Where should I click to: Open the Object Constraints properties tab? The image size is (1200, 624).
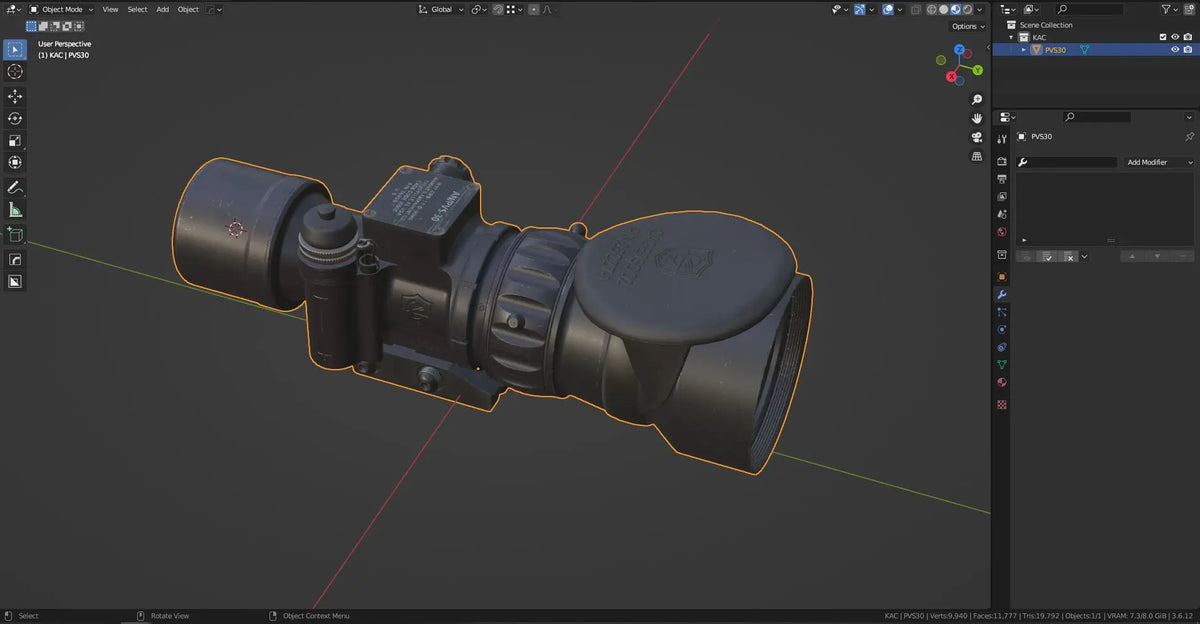1002,347
